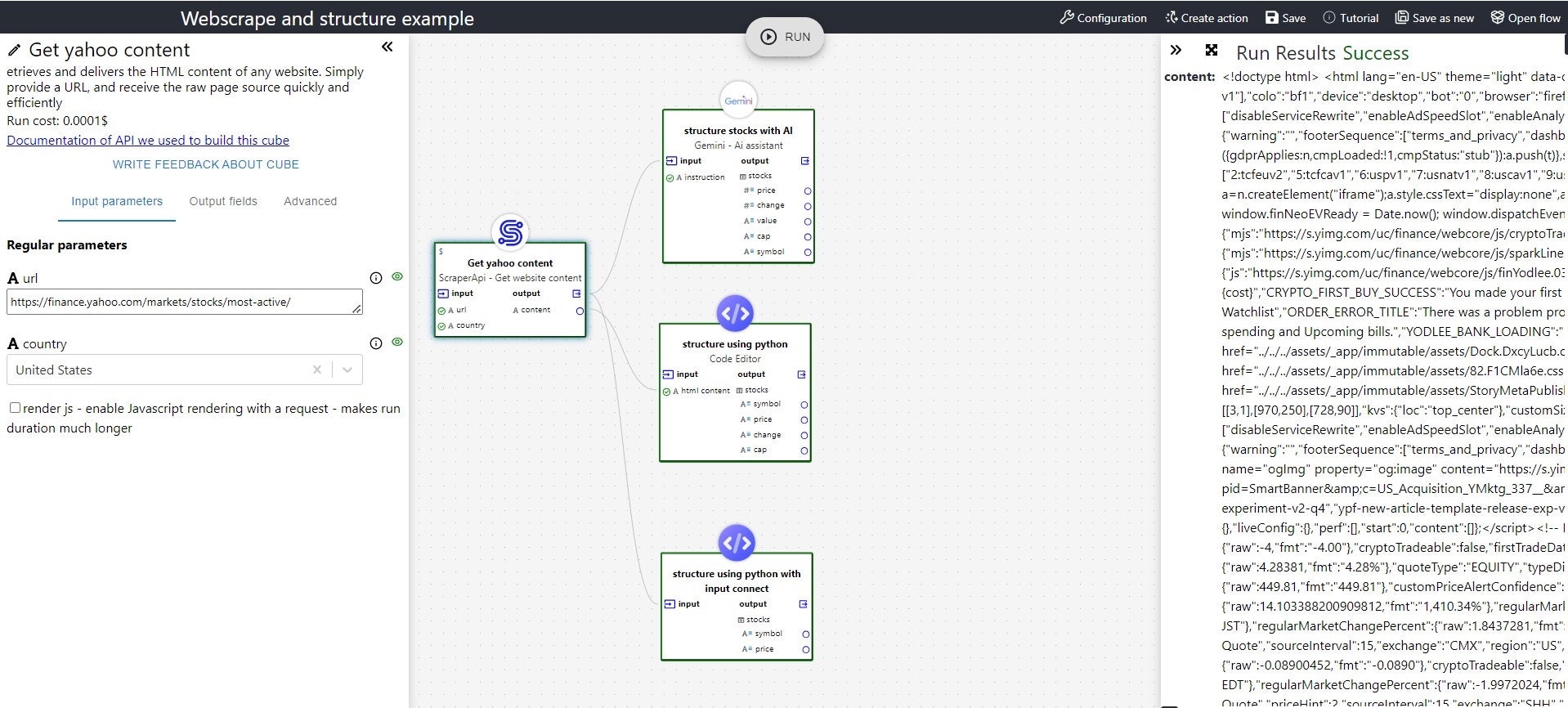
Task: Click input icon on Get yahoo content node
Action: (442, 294)
